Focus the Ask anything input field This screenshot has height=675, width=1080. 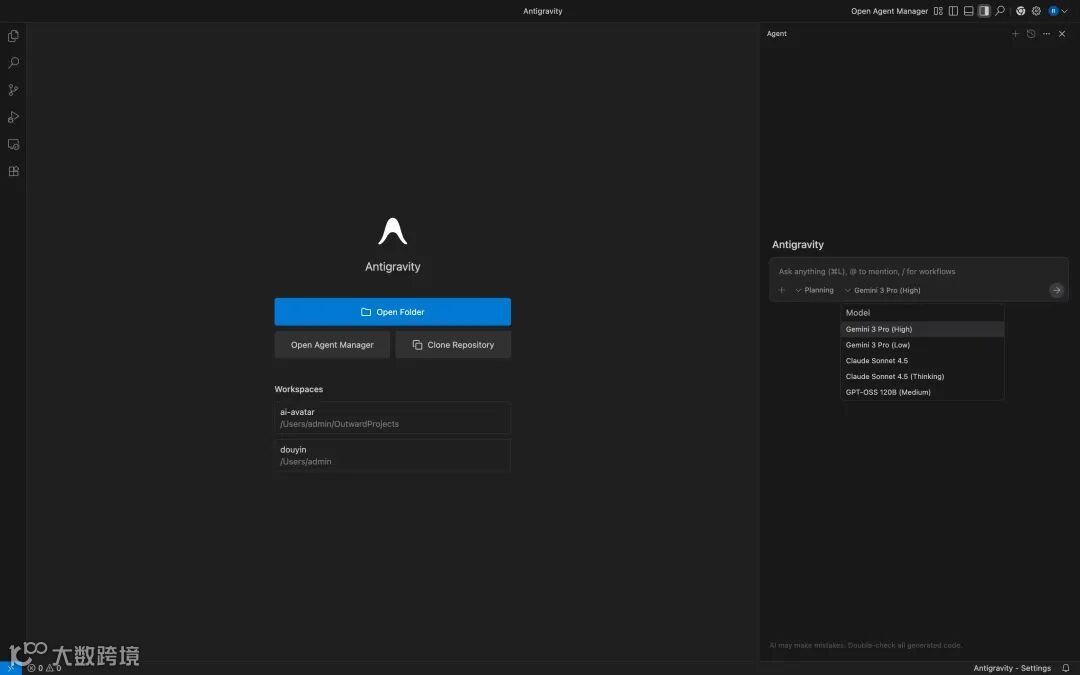[919, 271]
